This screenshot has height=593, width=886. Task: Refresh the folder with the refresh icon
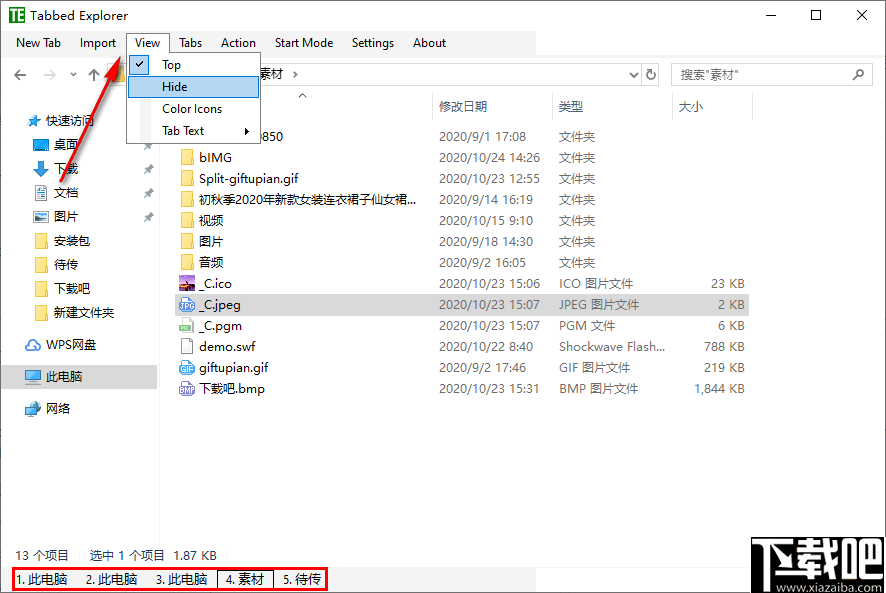(650, 74)
